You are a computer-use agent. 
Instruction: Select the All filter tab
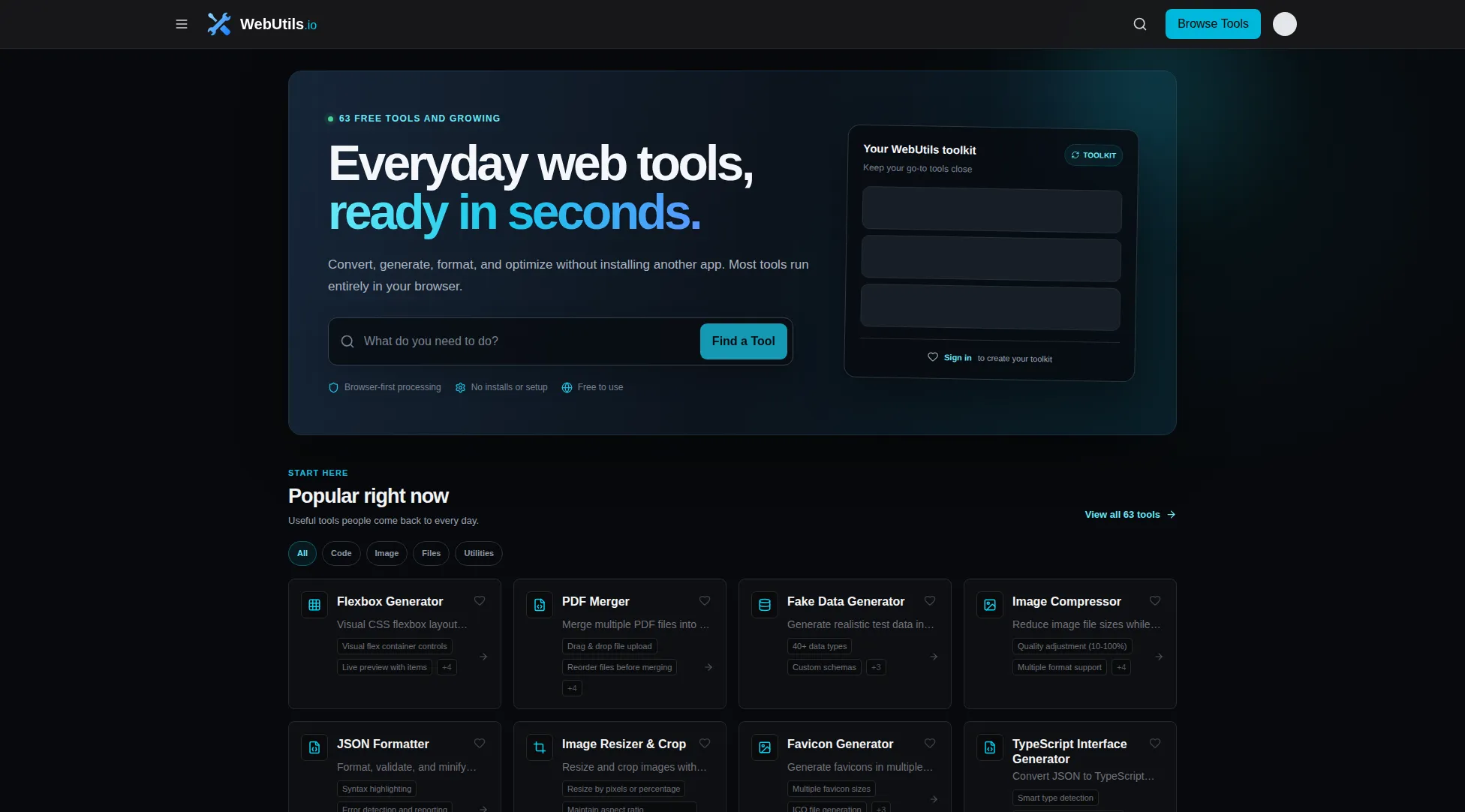(302, 554)
